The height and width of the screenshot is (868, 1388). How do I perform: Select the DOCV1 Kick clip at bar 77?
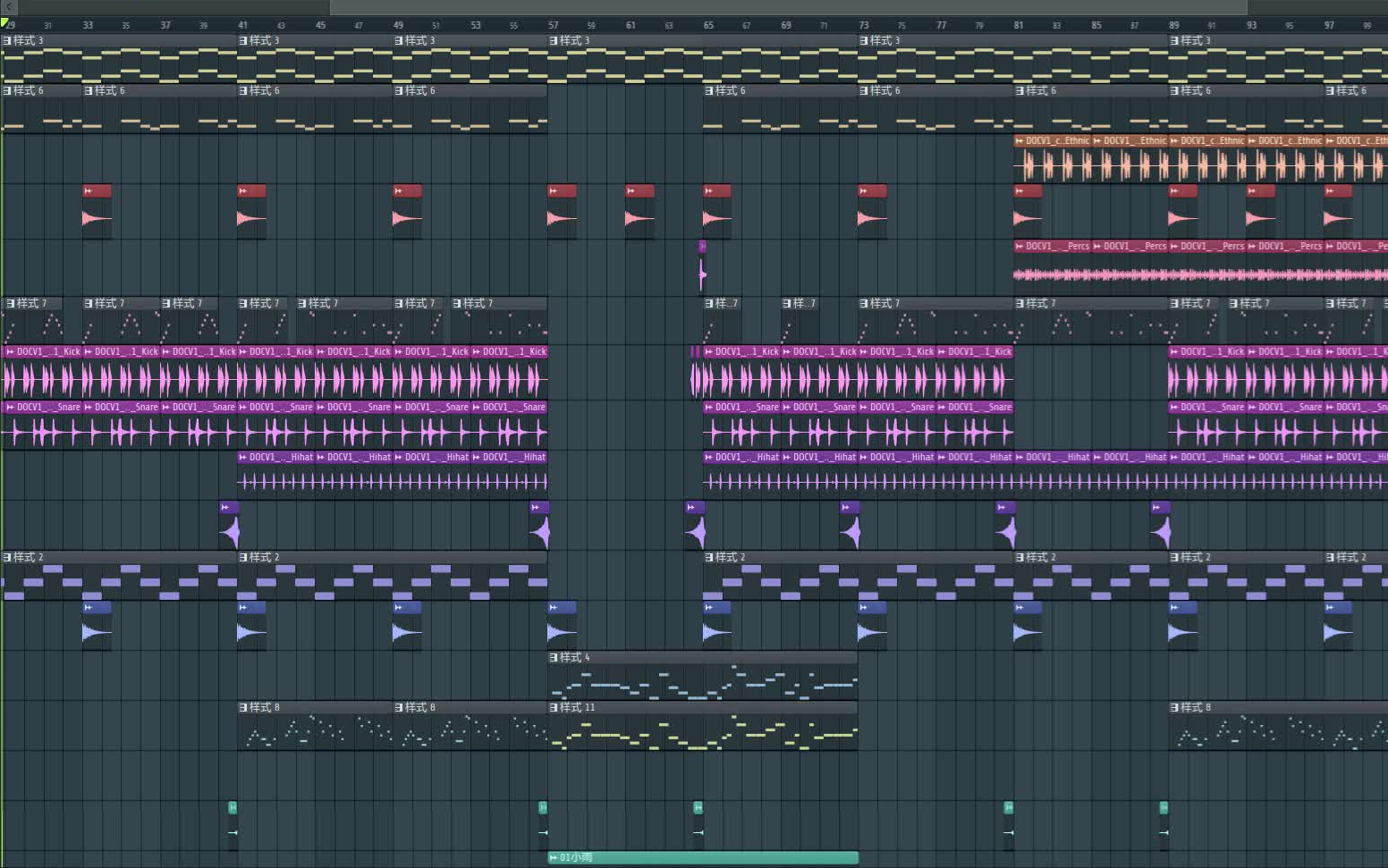[974, 372]
